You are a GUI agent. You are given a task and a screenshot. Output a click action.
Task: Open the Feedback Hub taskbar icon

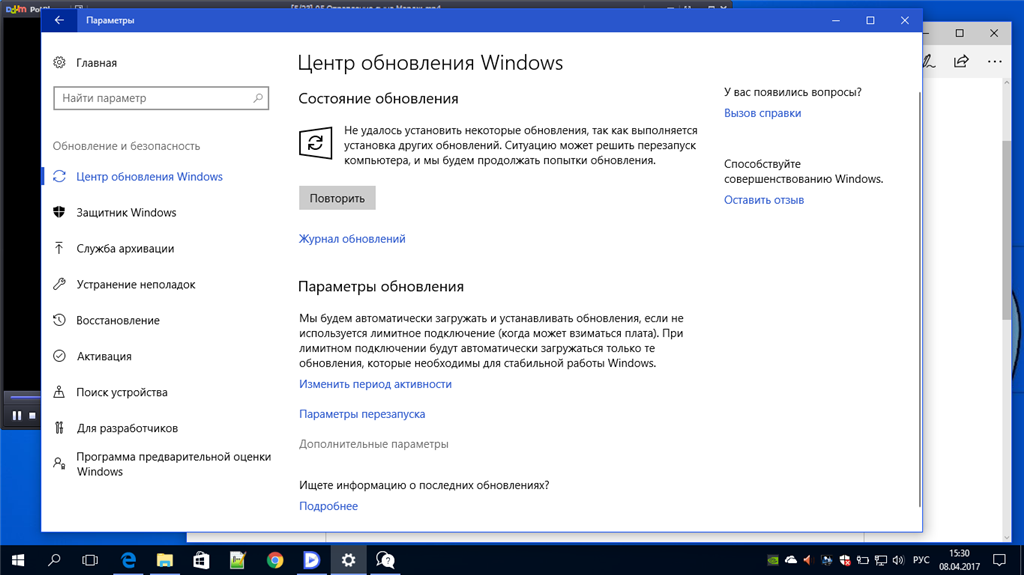(385, 560)
